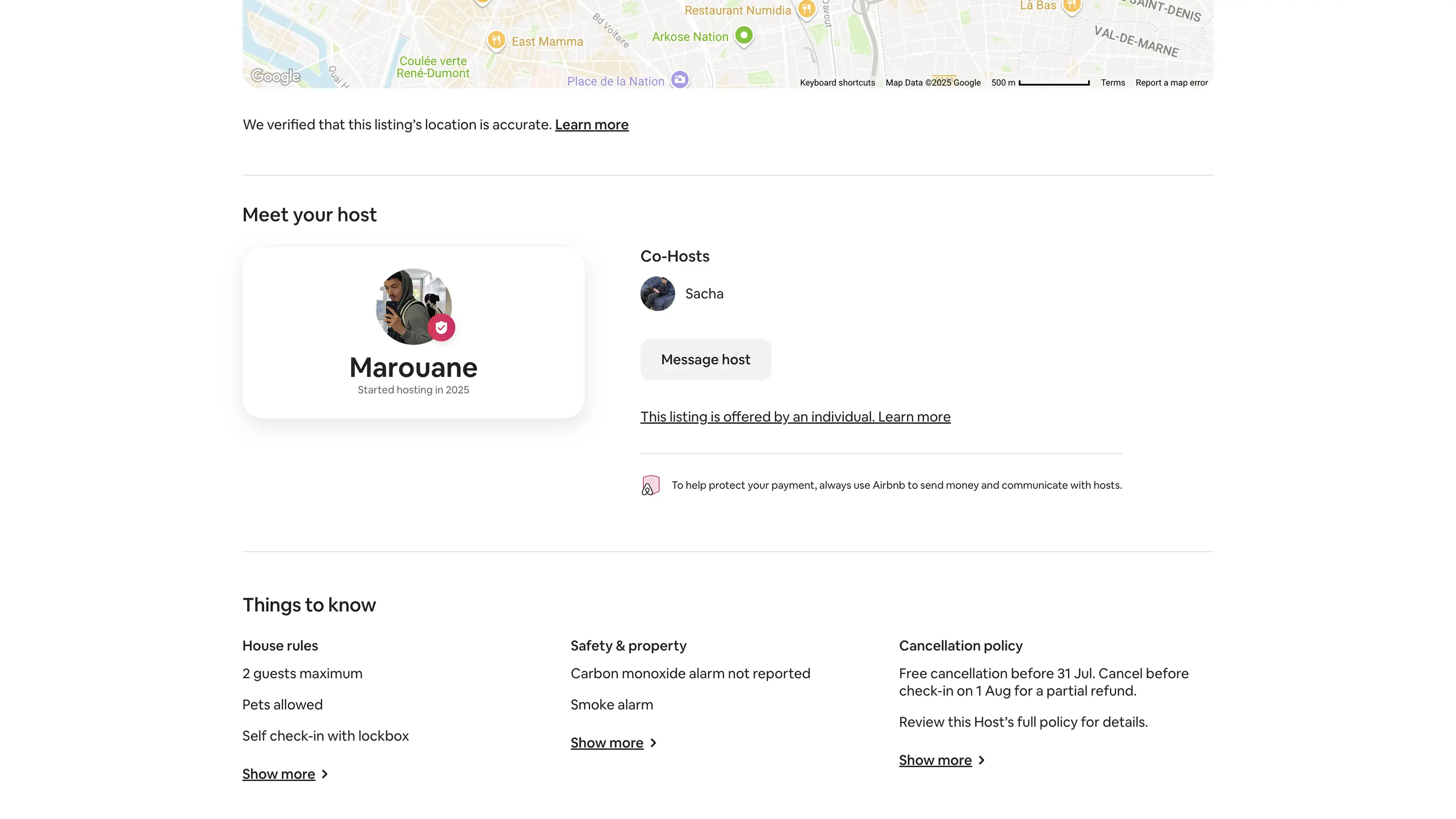Click the East Mamma restaurant map pin
The height and width of the screenshot is (819, 1456).
(496, 40)
